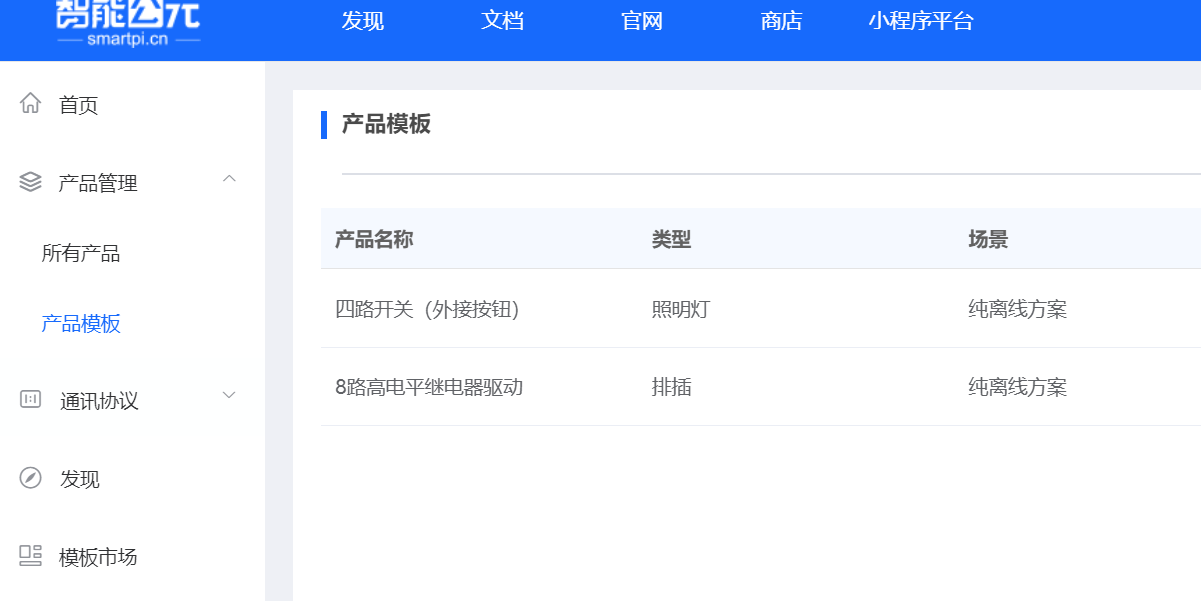The width and height of the screenshot is (1201, 601).
Task: Click the home icon next to 首页 text
Action: pyautogui.click(x=29, y=104)
